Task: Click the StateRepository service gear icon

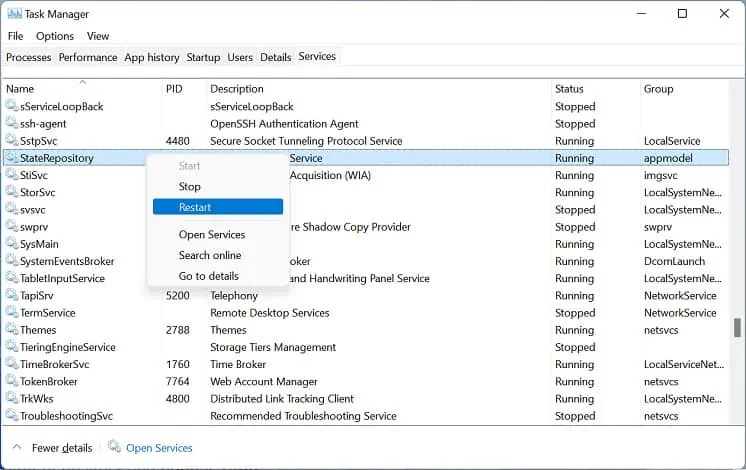Action: tap(12, 157)
